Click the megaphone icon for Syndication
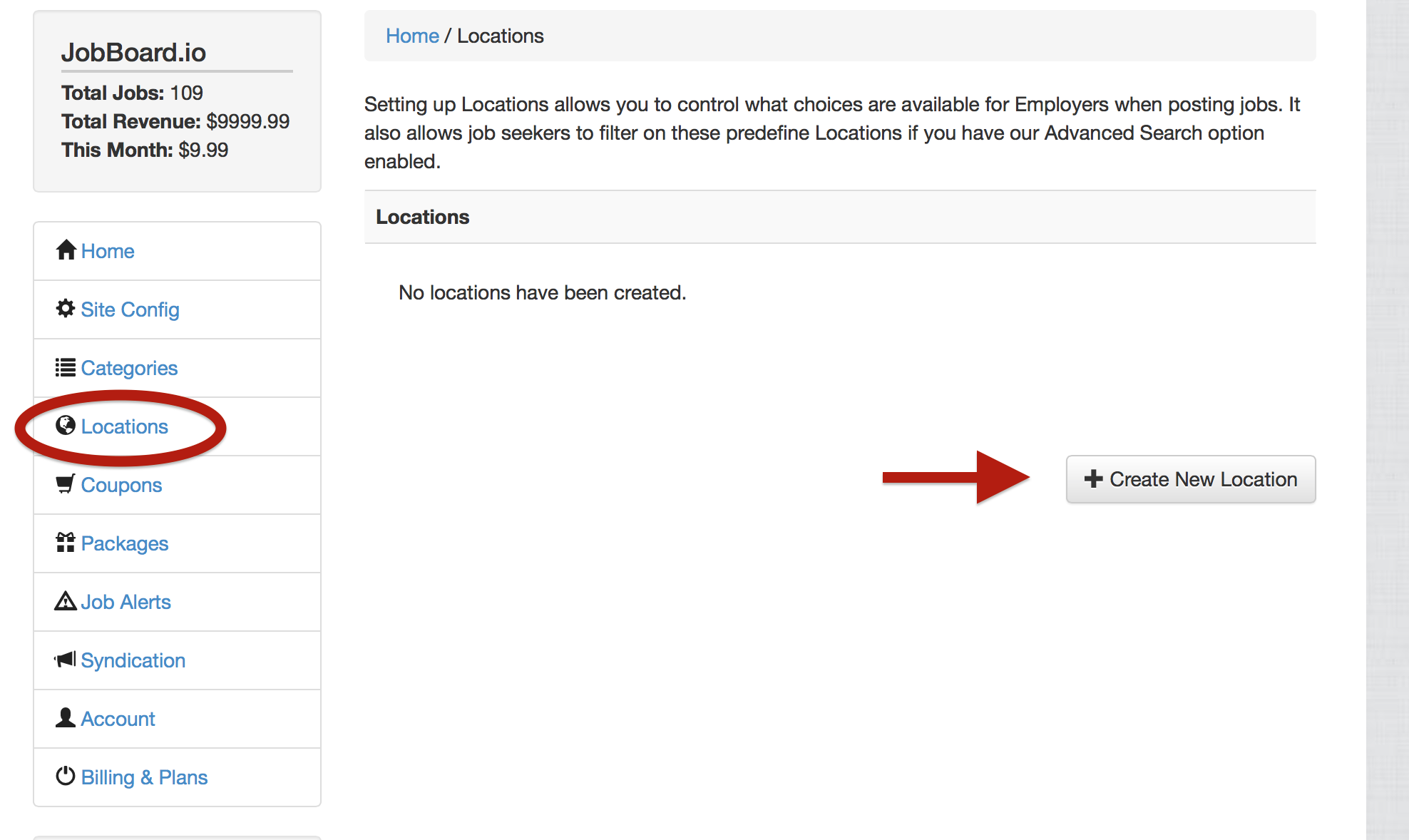1409x840 pixels. pos(66,660)
